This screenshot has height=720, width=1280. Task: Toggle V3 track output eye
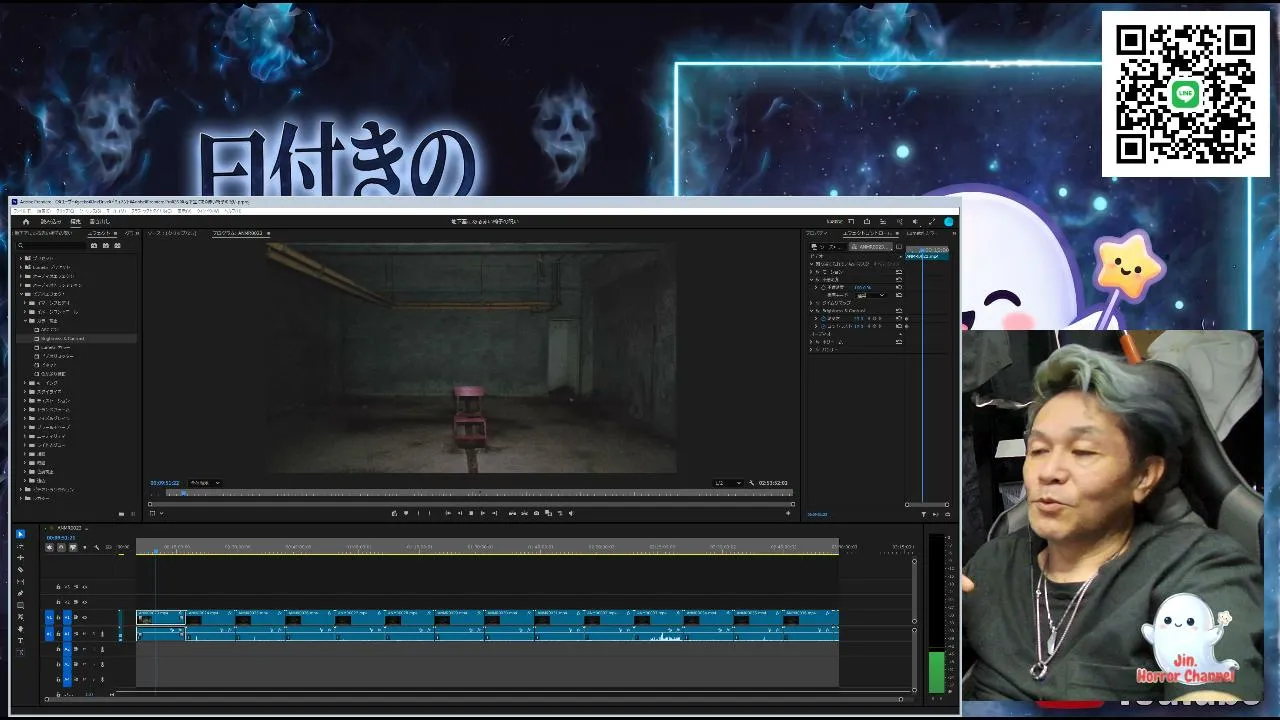85,587
